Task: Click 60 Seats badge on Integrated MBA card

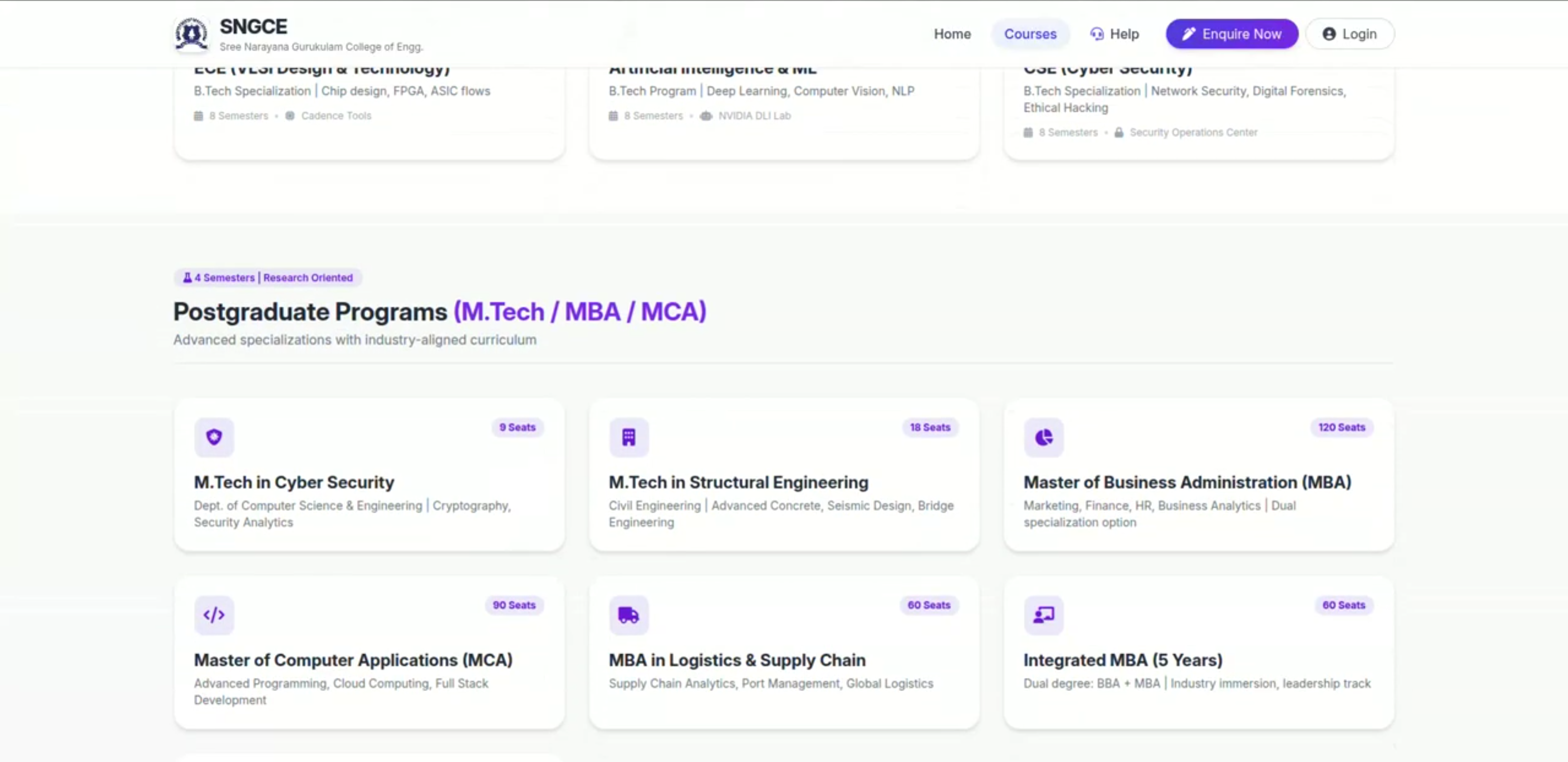Action: (1344, 605)
